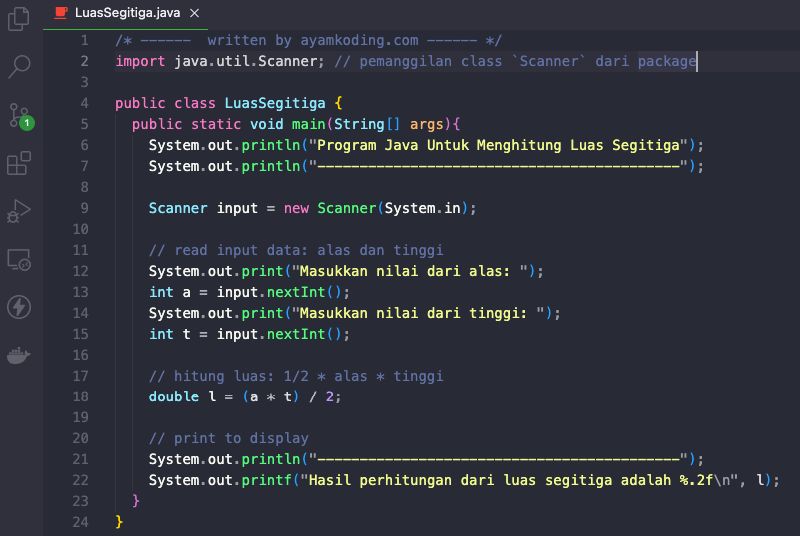Click line number 9 in the gutter

84,208
